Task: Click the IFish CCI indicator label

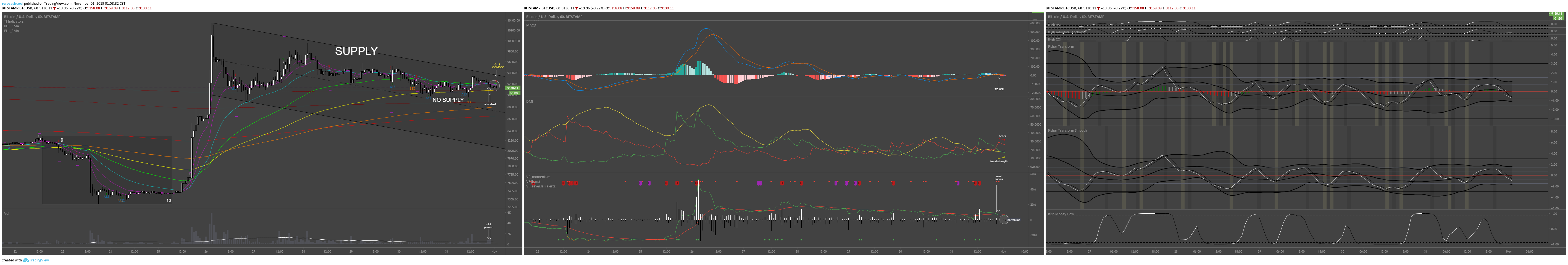Action: point(1054,39)
